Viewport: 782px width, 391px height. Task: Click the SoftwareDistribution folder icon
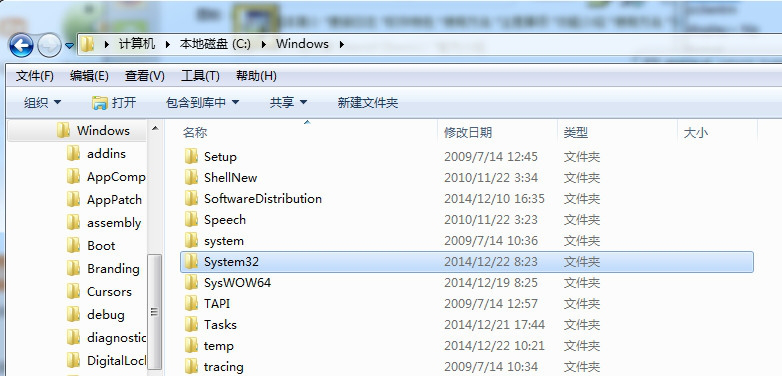point(191,198)
